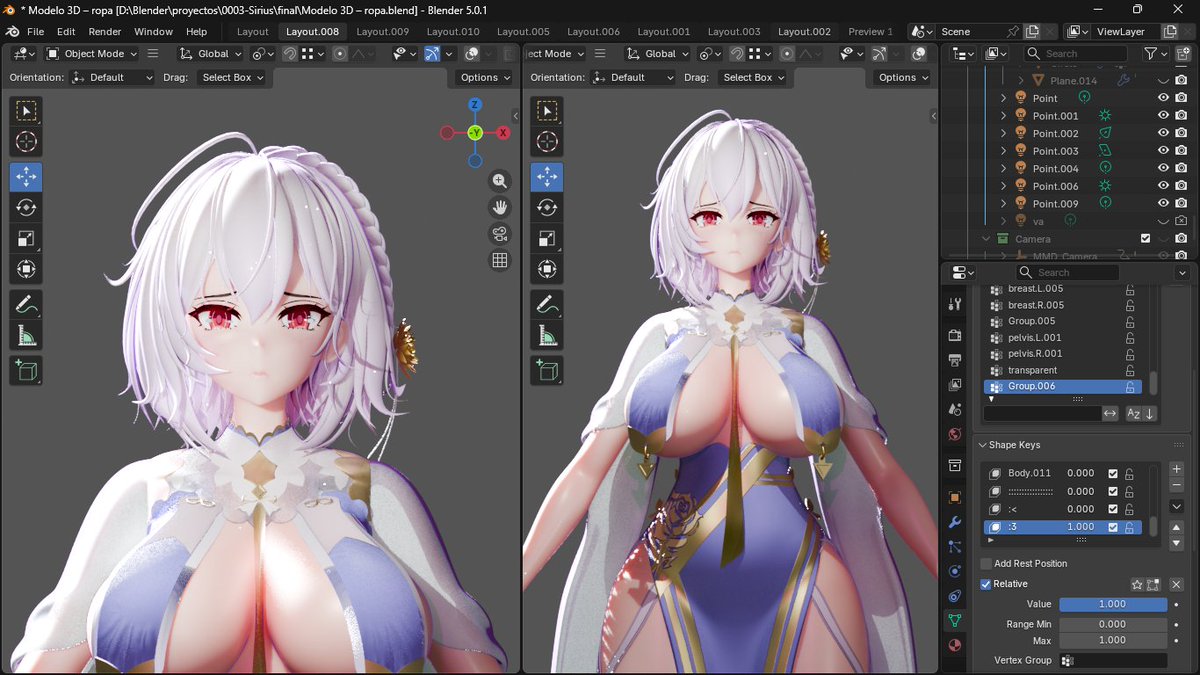Click the shape key Value slider

[x=1113, y=604]
